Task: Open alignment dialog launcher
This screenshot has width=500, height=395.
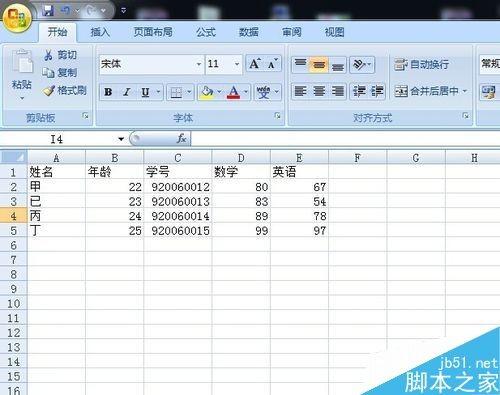Action: click(466, 116)
